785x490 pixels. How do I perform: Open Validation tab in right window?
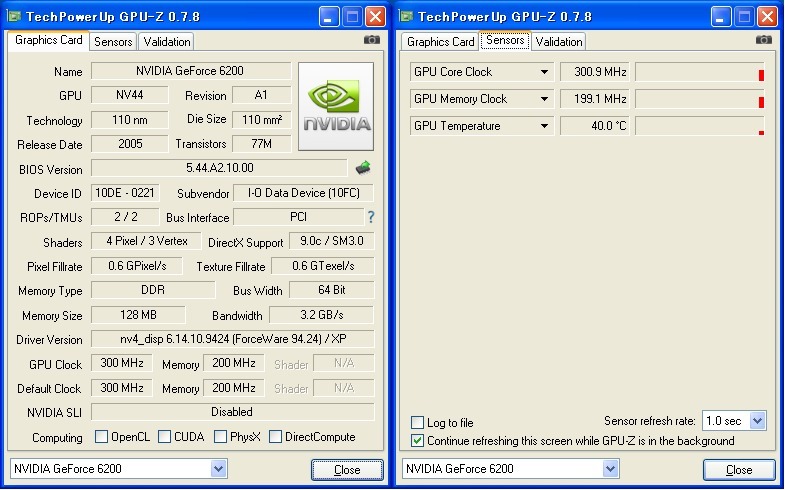(x=559, y=42)
